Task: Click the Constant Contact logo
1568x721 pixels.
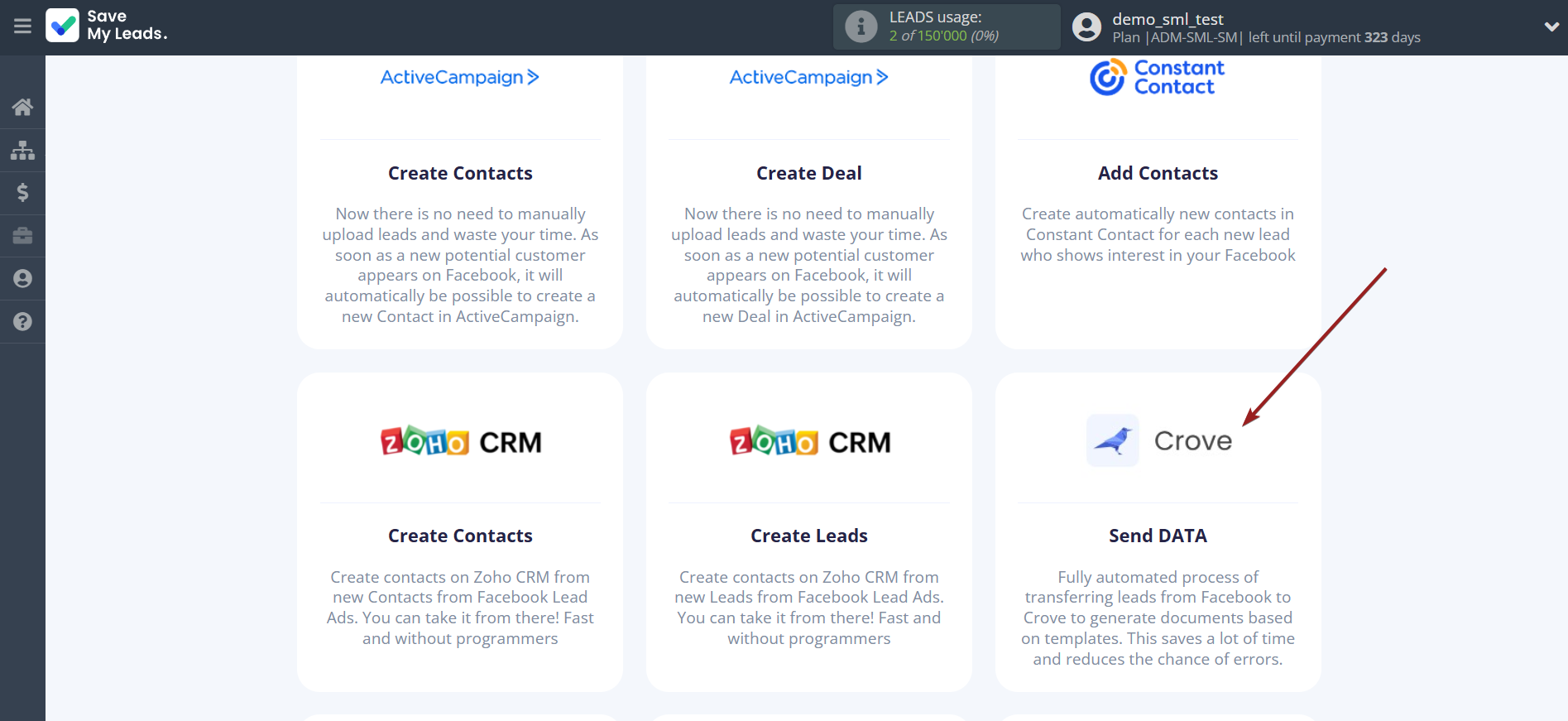Action: (x=1158, y=77)
